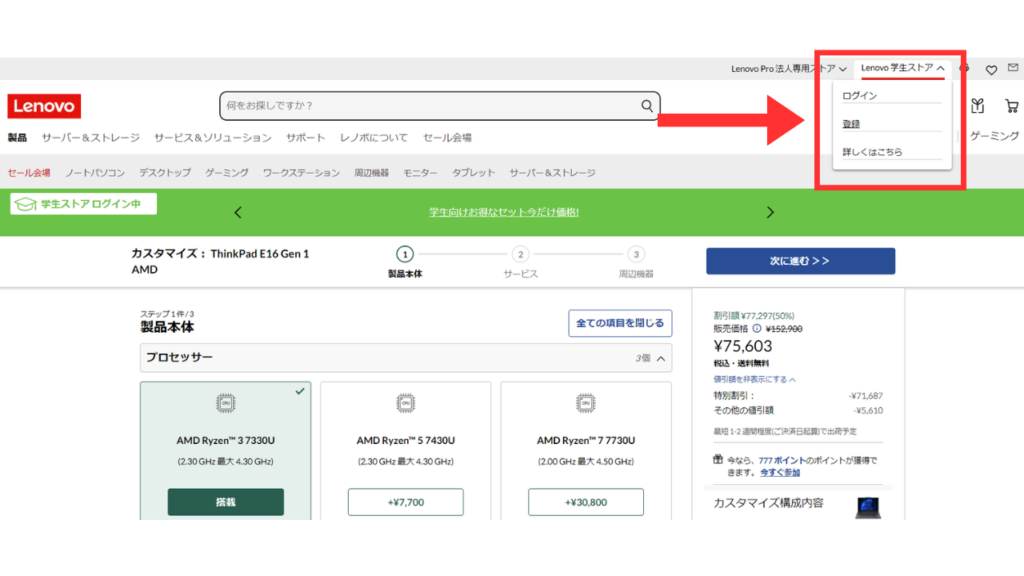Viewport: 1024px width, 576px height.
Task: Click the Lenovo logo
Action: 44,106
